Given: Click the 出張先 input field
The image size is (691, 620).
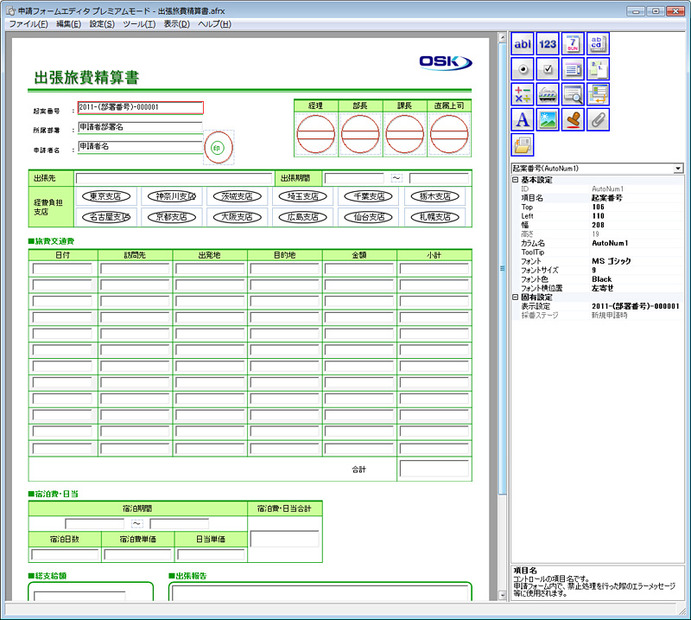Looking at the screenshot, I should (x=174, y=178).
